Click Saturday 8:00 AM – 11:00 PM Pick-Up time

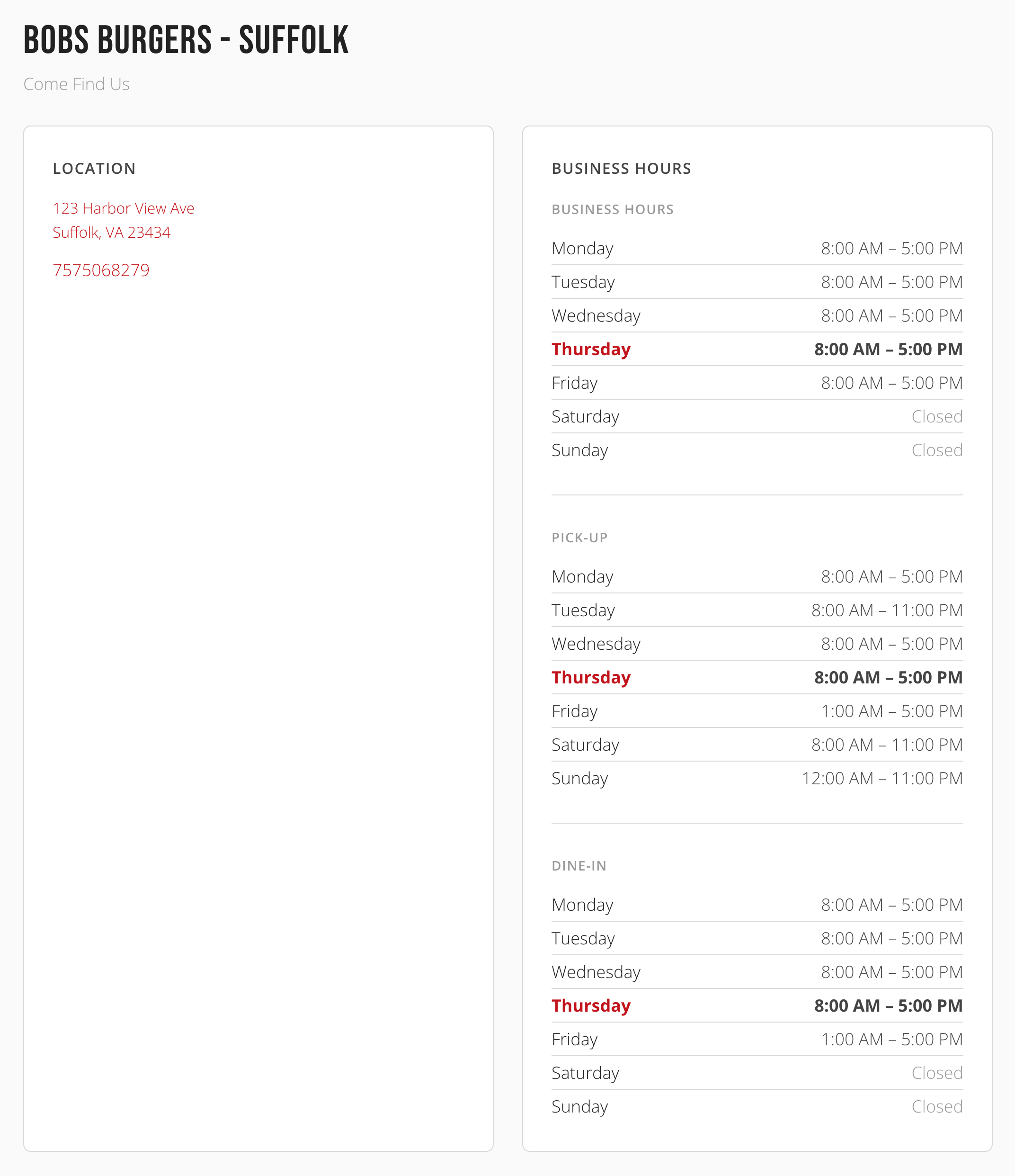click(x=887, y=745)
